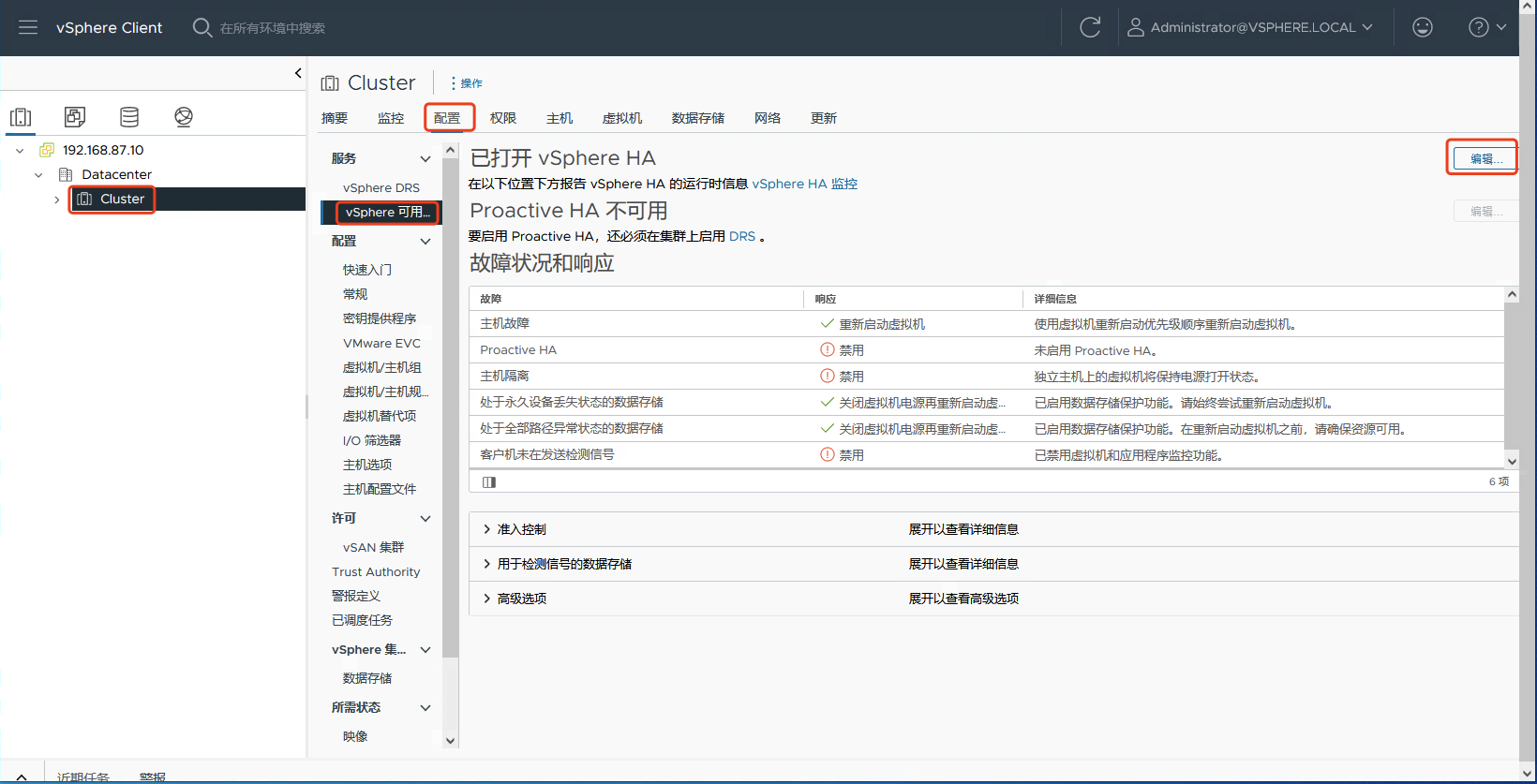Viewport: 1537px width, 784px height.
Task: Open the DRS link
Action: pyautogui.click(x=742, y=236)
